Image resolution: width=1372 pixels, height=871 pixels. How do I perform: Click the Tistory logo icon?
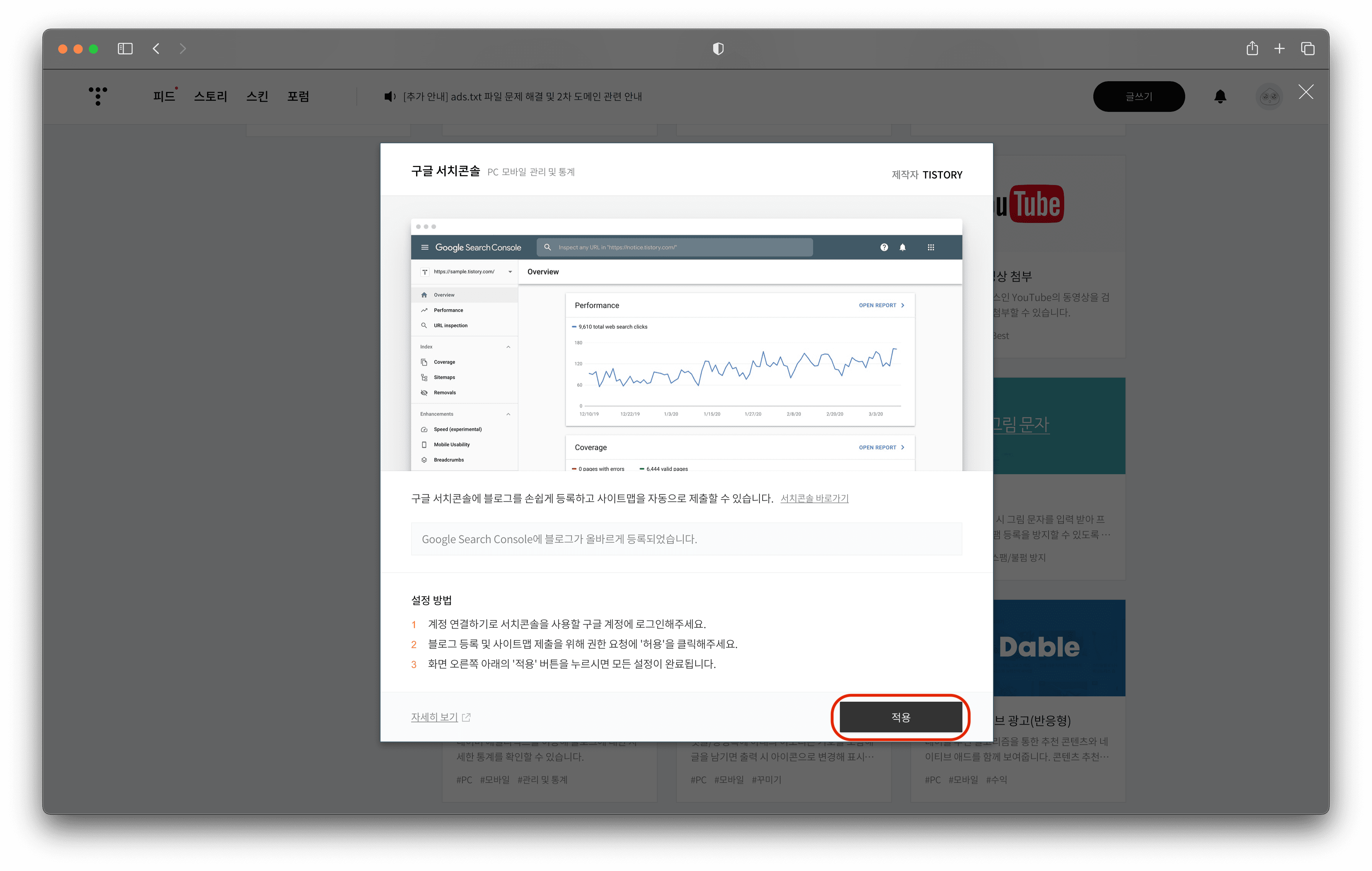point(98,96)
